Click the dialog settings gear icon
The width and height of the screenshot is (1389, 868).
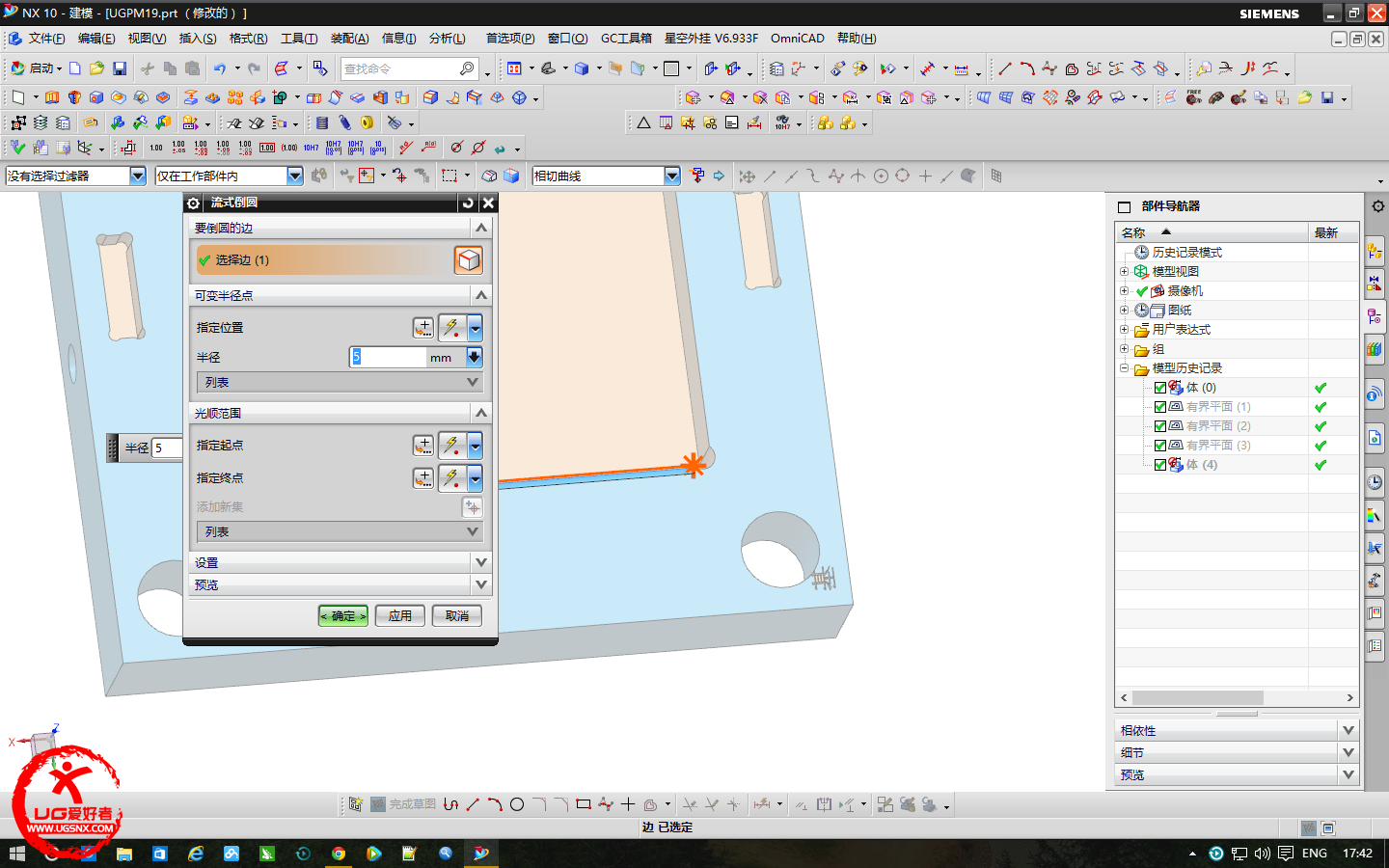(194, 203)
